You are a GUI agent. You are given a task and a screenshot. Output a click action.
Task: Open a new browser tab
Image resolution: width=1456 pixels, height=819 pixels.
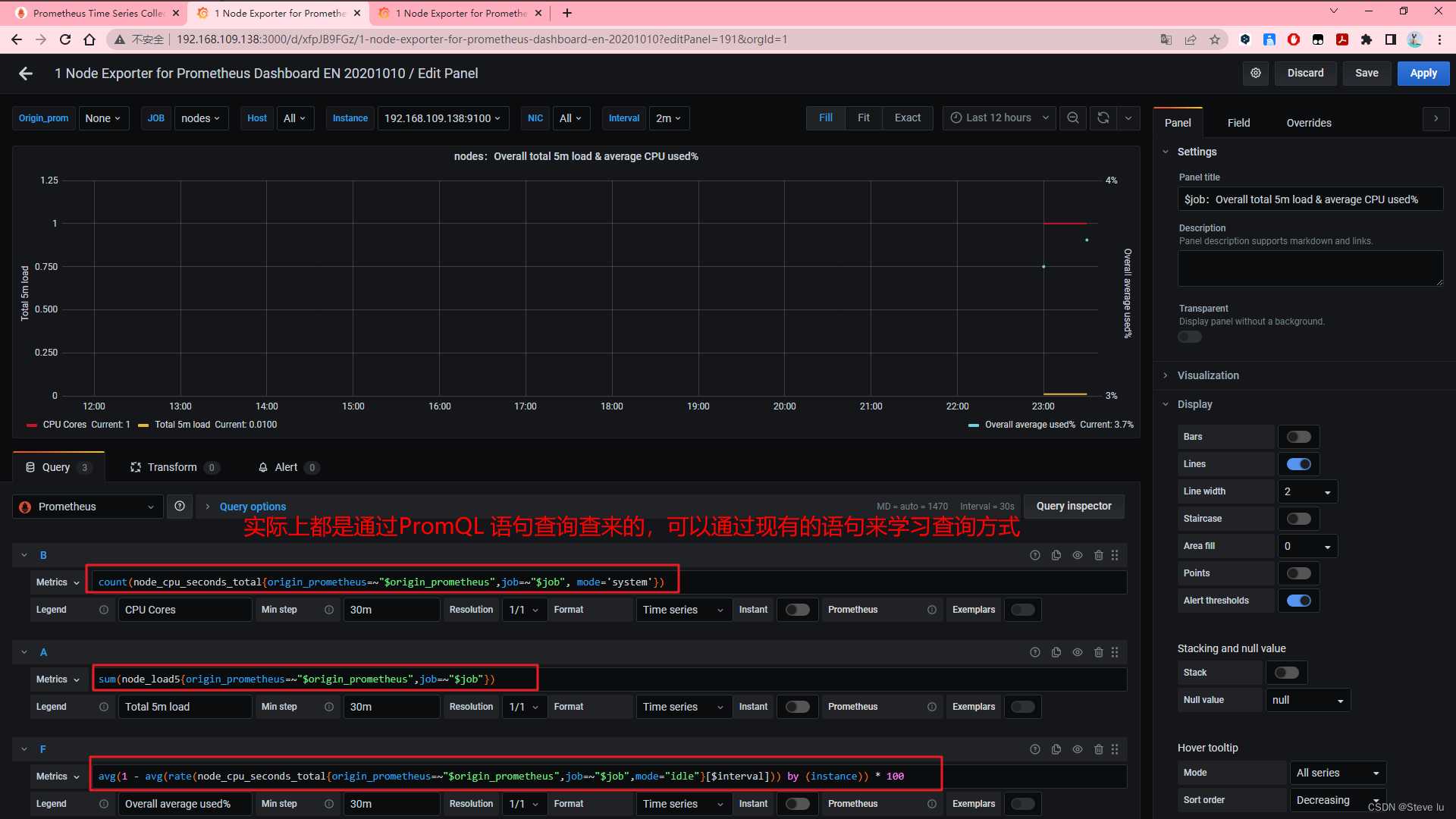[567, 13]
